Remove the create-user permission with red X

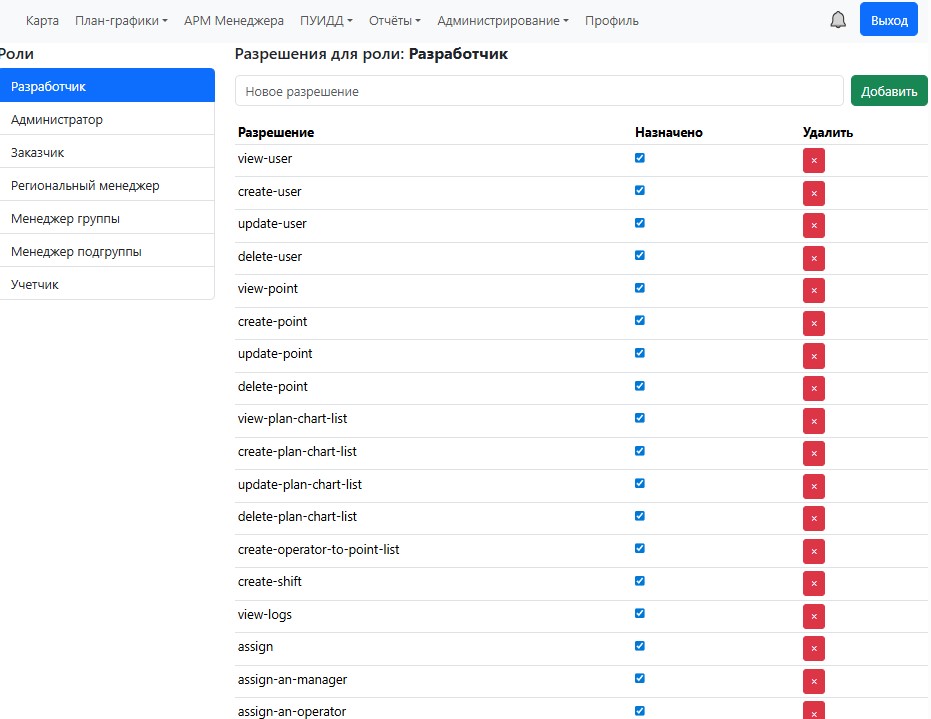[x=813, y=193]
